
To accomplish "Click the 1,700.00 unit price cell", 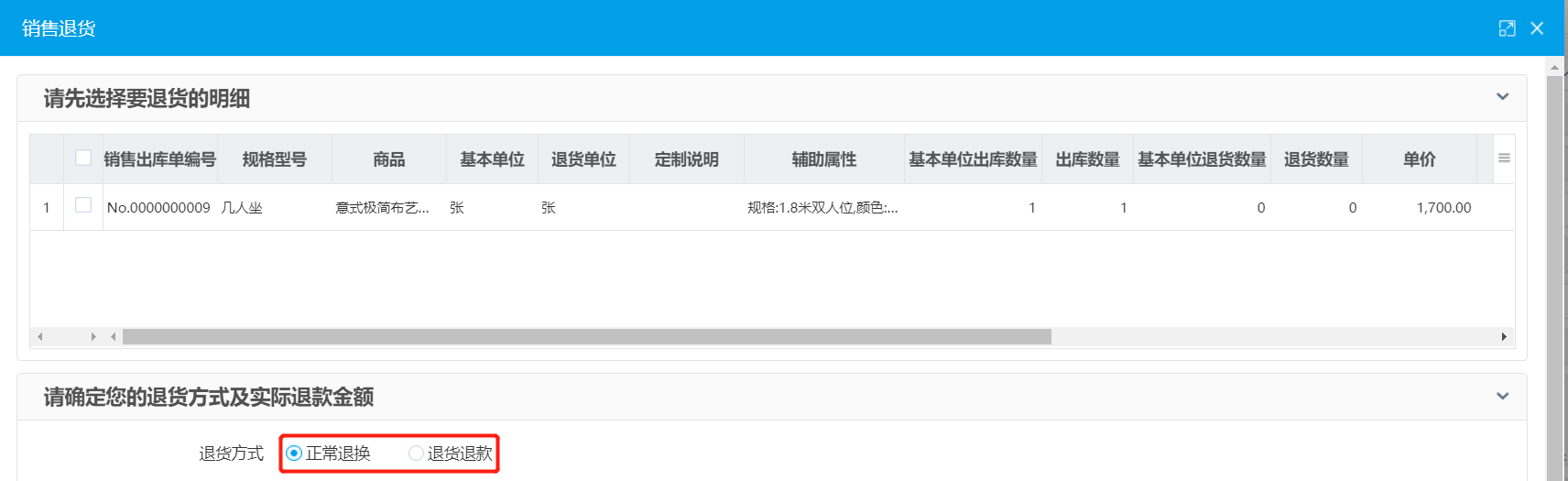I will pyautogui.click(x=1420, y=208).
